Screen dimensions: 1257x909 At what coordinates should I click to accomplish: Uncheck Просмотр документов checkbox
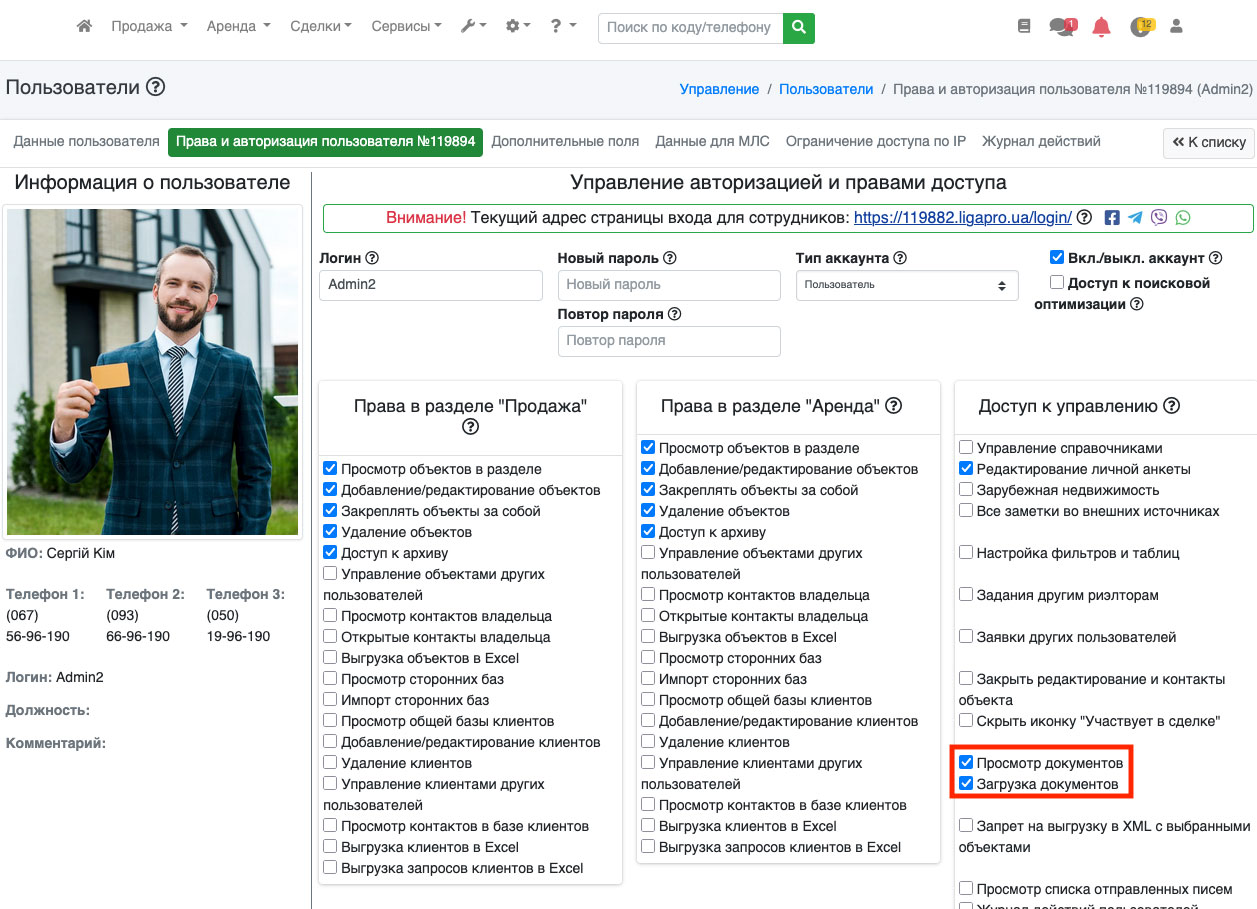(966, 763)
